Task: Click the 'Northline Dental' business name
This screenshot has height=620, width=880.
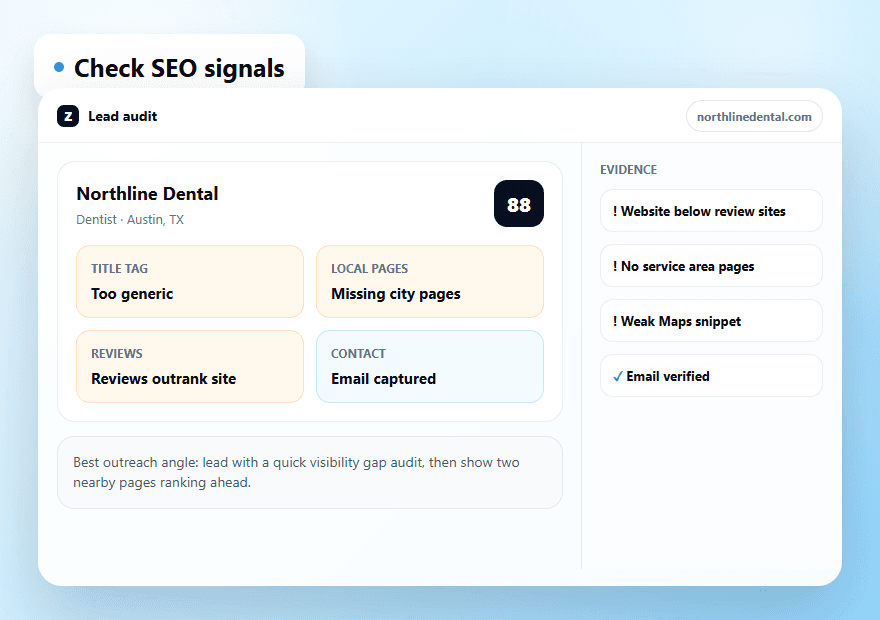Action: 147,194
